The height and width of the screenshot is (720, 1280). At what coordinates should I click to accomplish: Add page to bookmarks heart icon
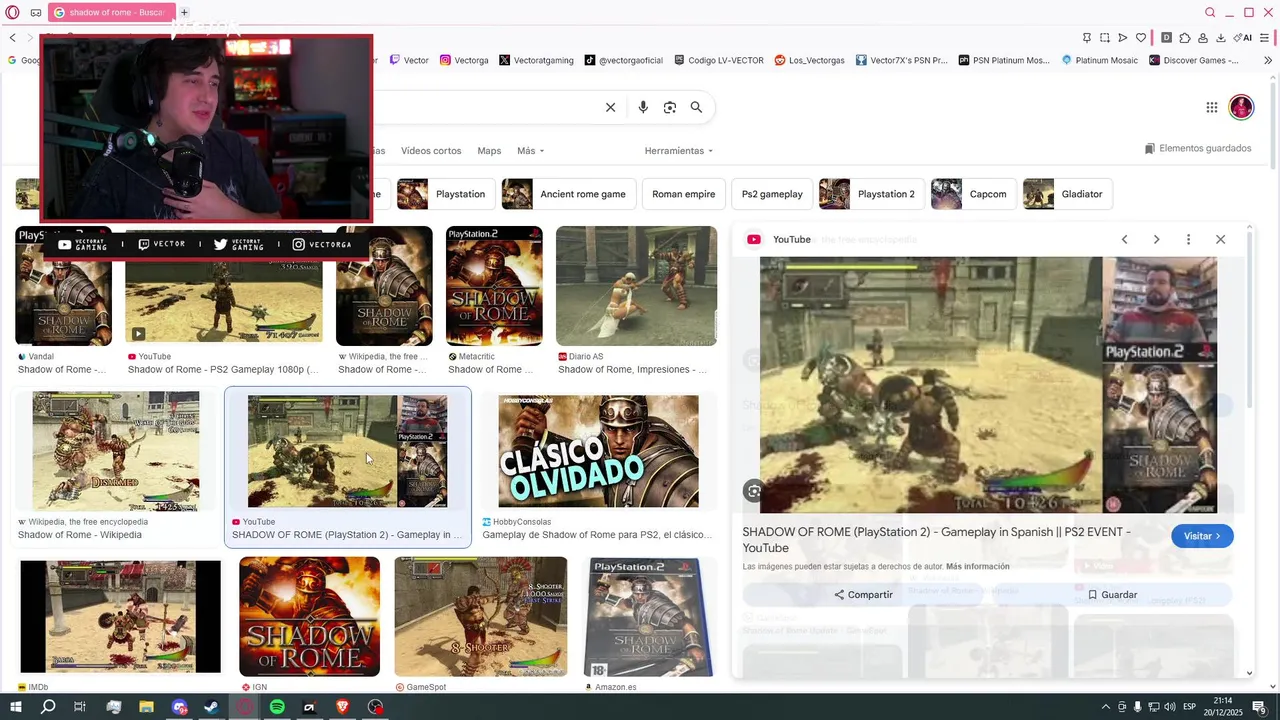[x=1141, y=38]
